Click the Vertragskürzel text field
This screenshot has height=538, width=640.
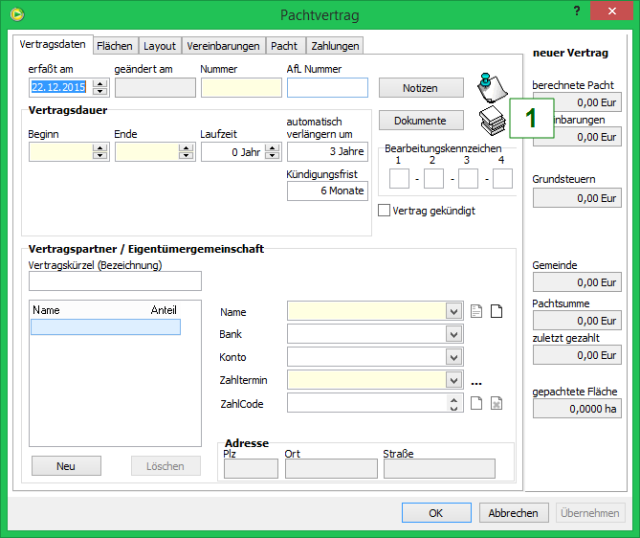[115, 281]
